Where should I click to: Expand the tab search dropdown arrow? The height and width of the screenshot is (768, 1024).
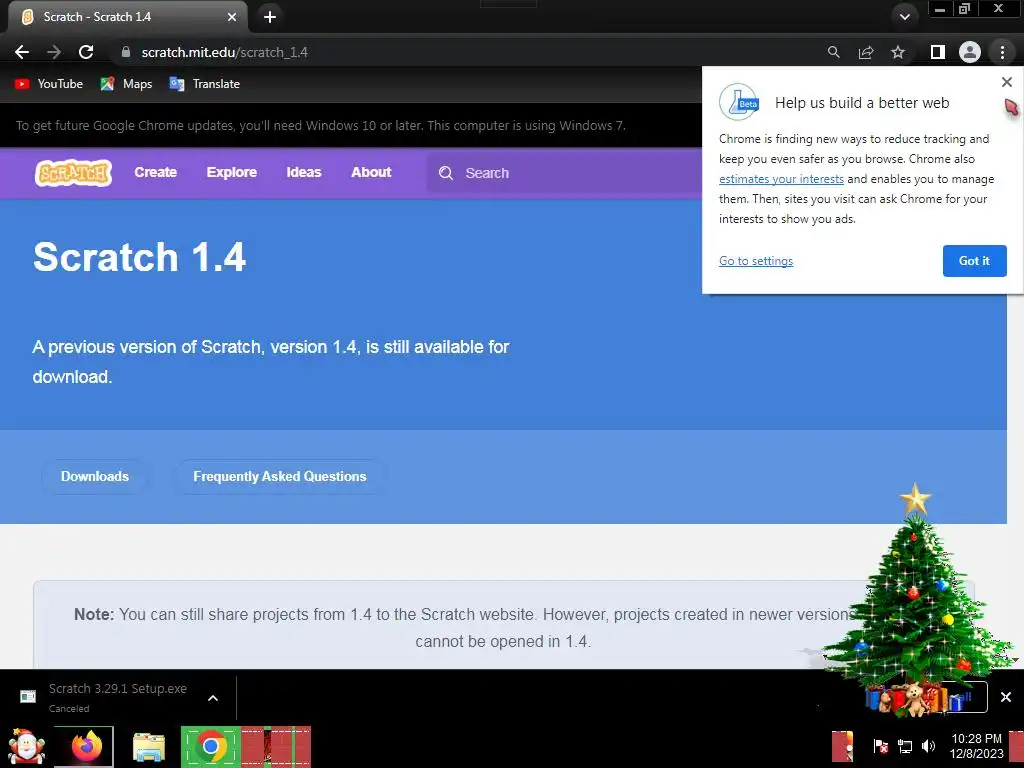click(904, 17)
